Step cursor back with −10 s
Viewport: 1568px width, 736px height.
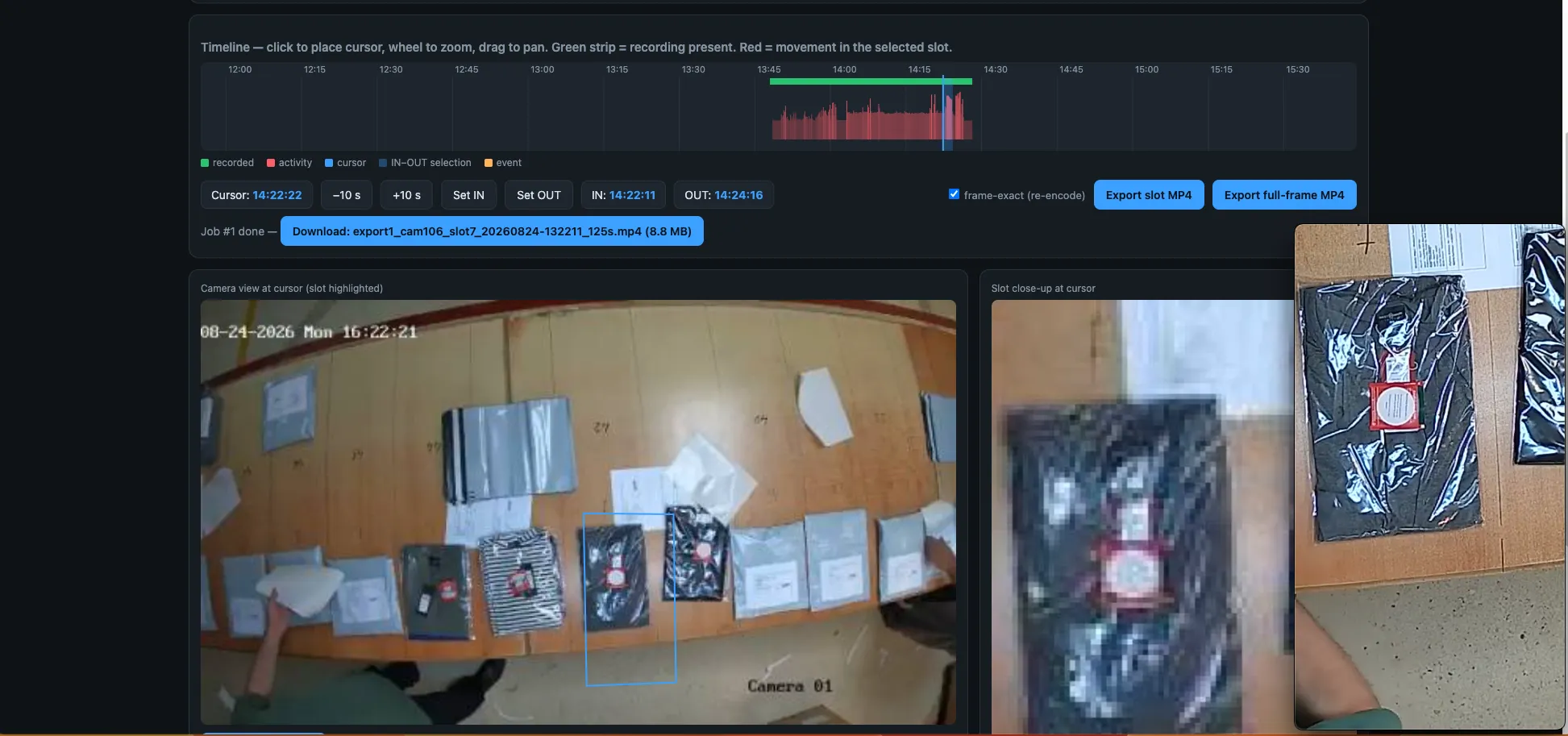coord(346,195)
